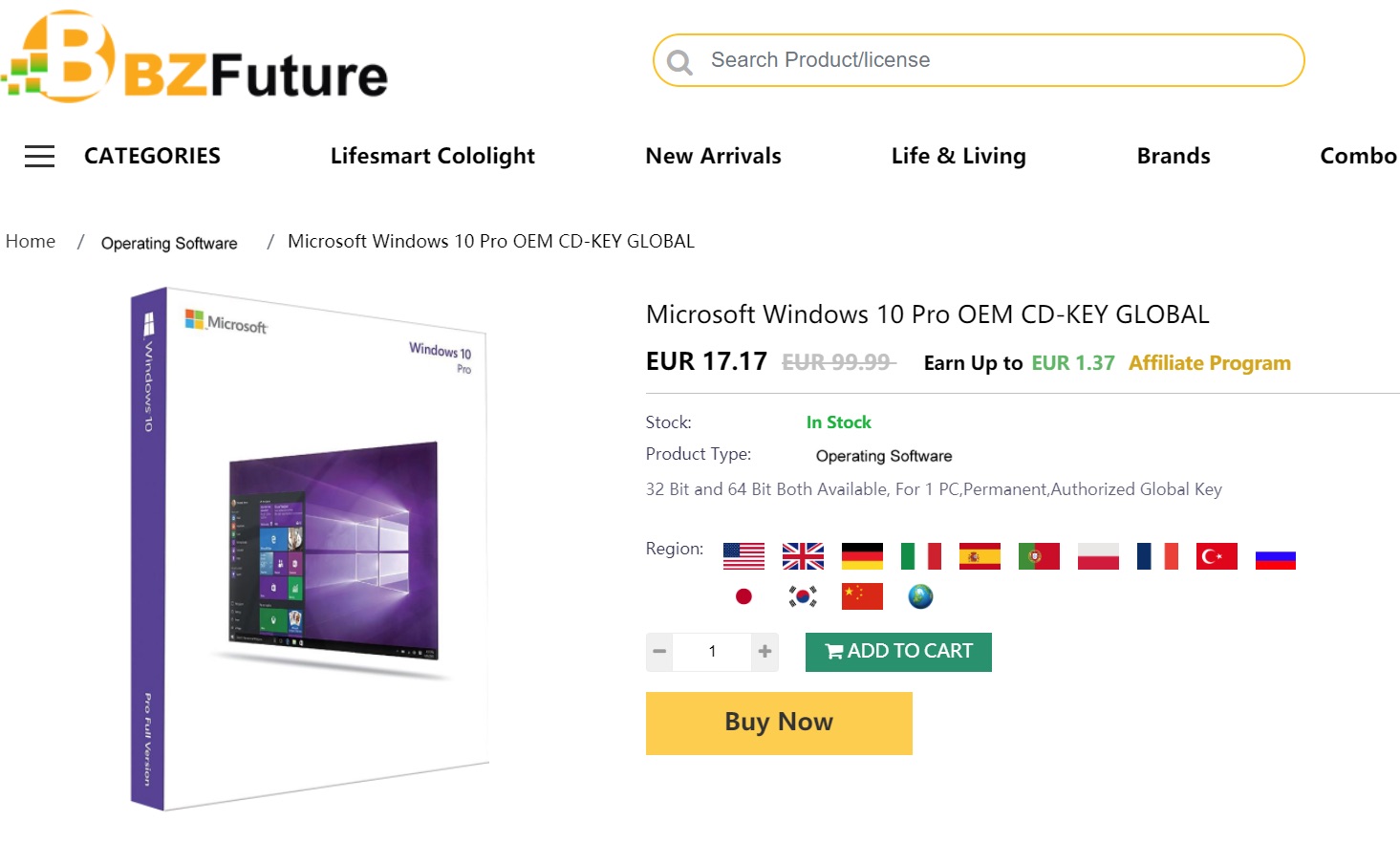Select the China flag region
Screen dimensions: 1400x843
[x=862, y=596]
